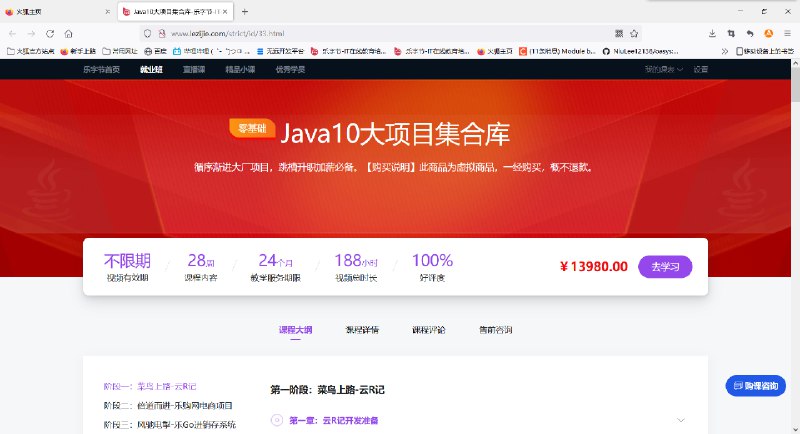Select 阶段三 乐Go进销存系统 in the outline
Viewport: 800px width, 434px height.
point(170,424)
